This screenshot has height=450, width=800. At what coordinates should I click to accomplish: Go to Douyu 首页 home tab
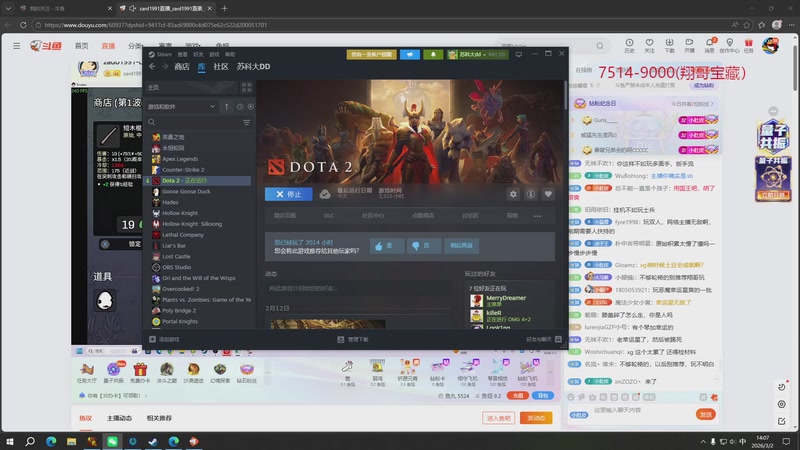click(x=82, y=46)
